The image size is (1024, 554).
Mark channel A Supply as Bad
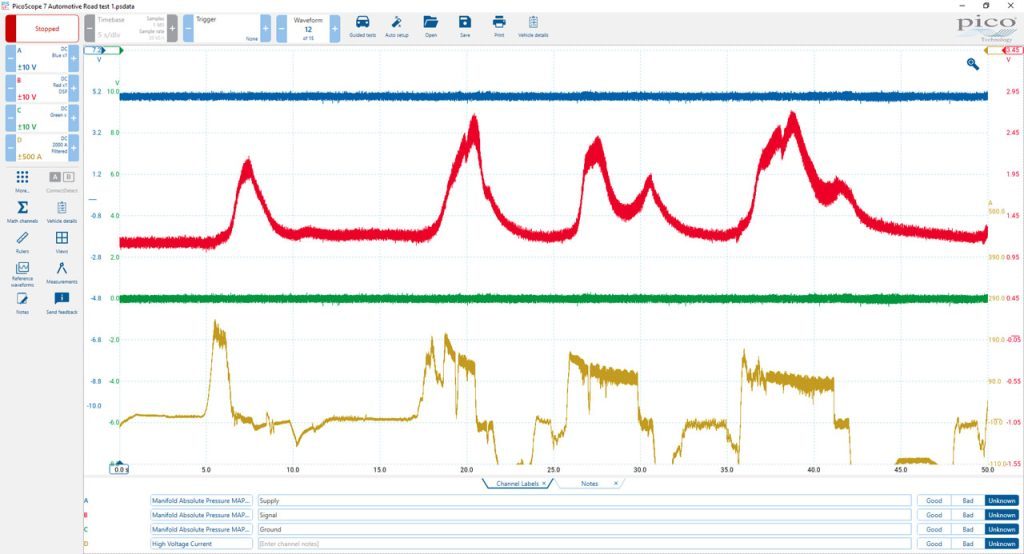click(968, 500)
